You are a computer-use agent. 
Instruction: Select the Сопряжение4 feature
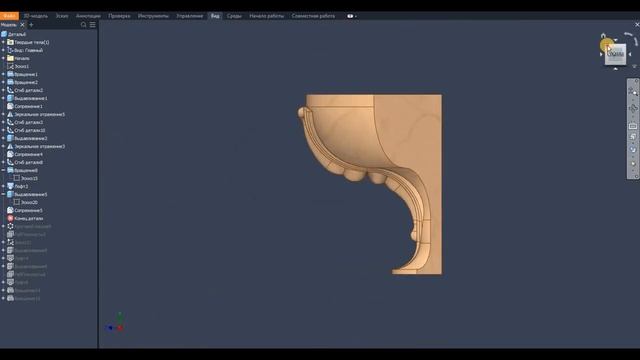pos(28,154)
